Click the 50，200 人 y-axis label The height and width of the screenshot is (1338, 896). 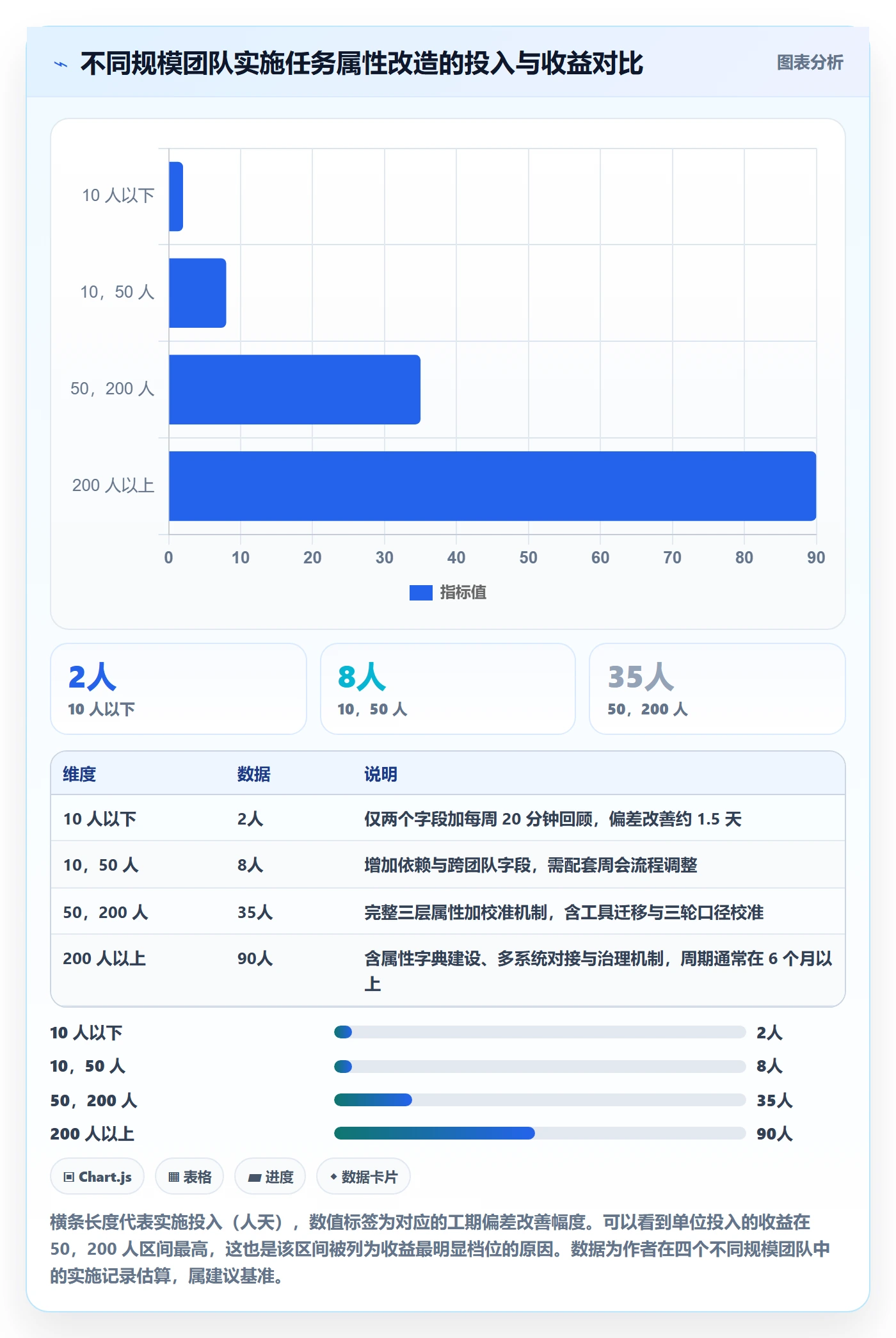coord(113,389)
